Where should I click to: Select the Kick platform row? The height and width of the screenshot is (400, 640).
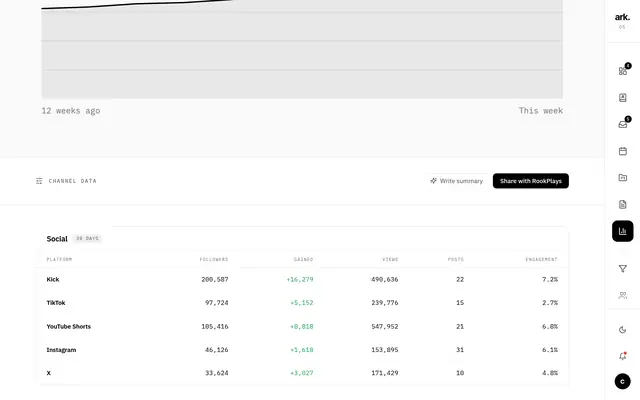(x=302, y=280)
